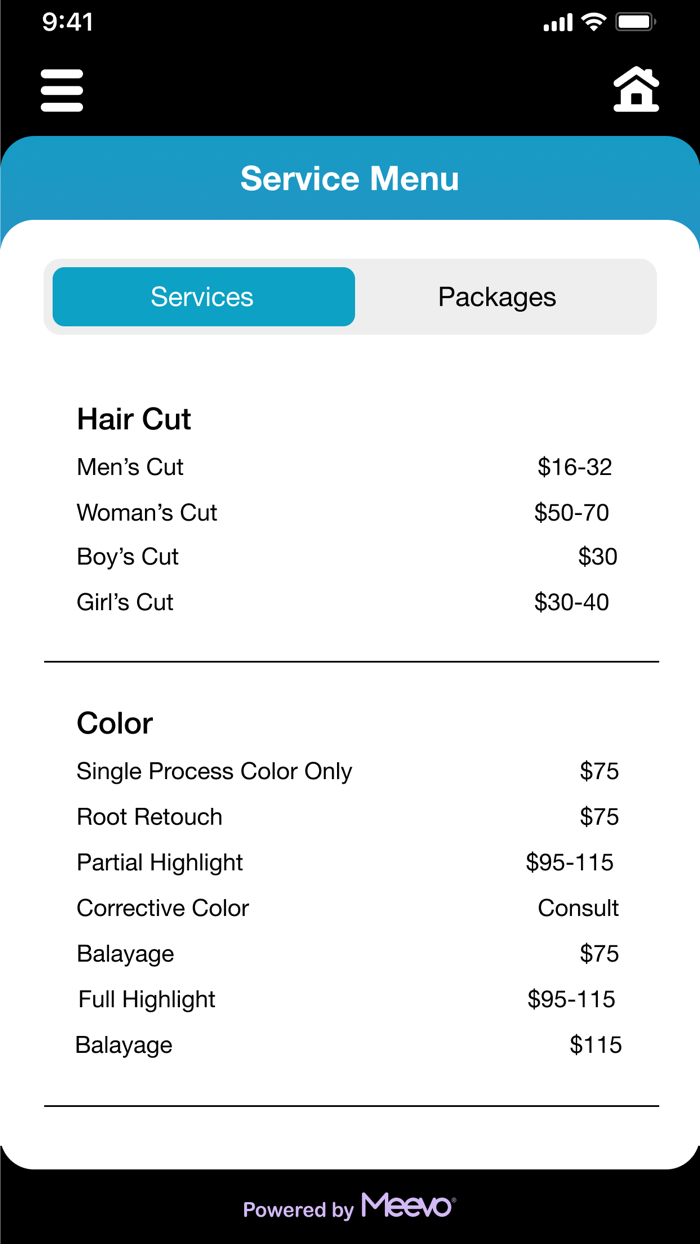Click the cellular signal bars icon
This screenshot has width=700, height=1244.
click(557, 21)
